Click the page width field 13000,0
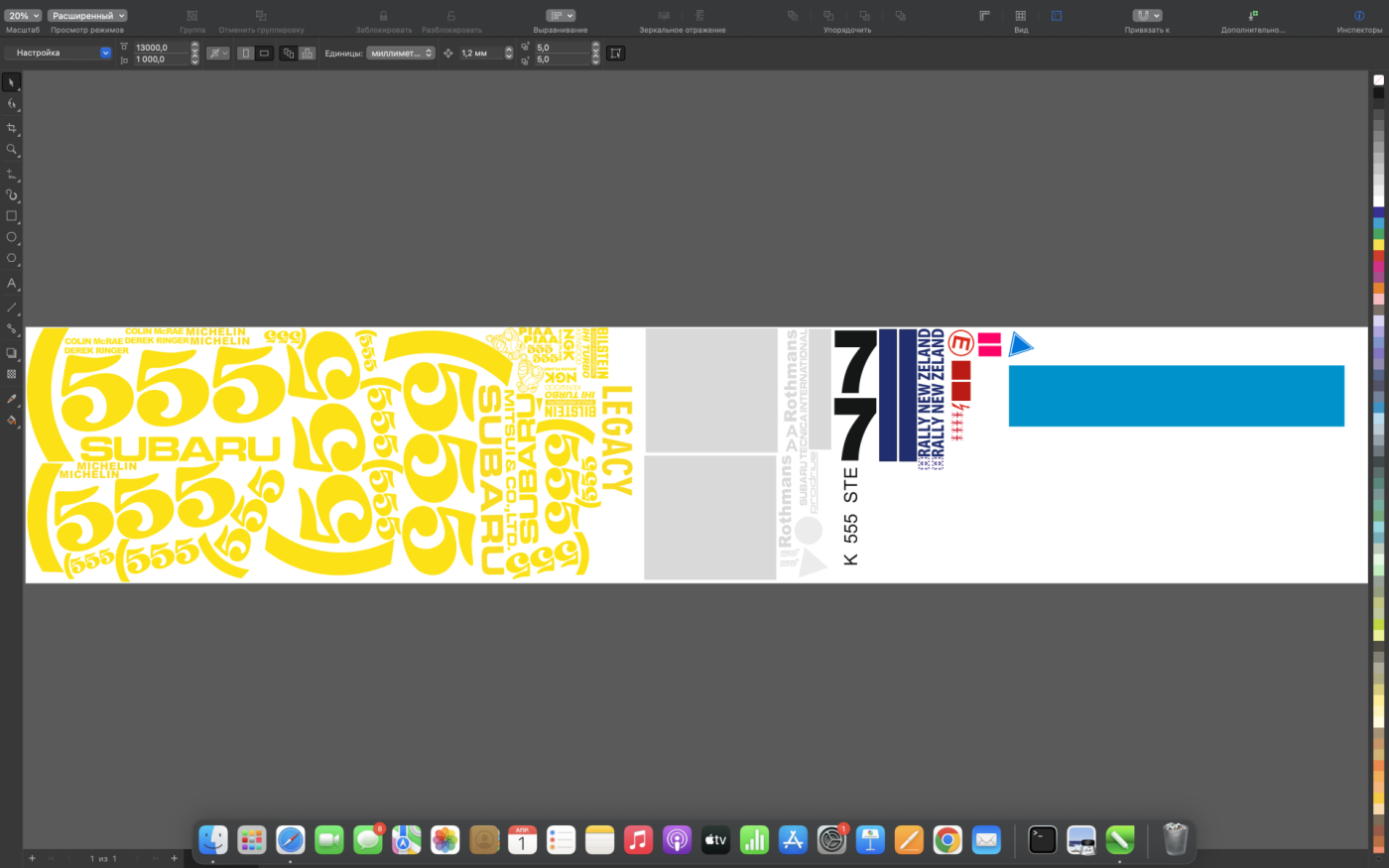1389x868 pixels. pyautogui.click(x=162, y=48)
